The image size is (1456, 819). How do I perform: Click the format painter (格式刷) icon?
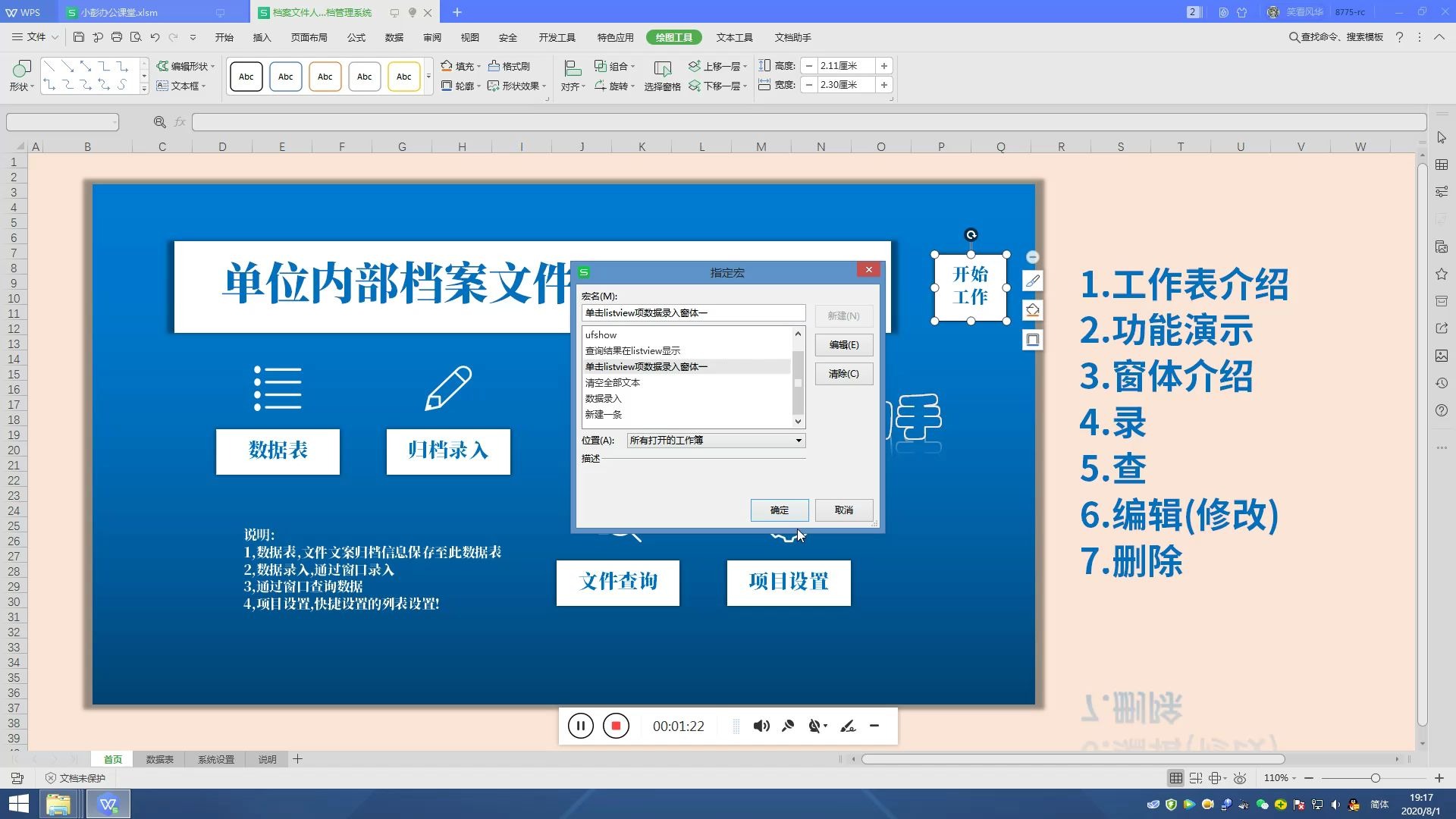tap(494, 66)
